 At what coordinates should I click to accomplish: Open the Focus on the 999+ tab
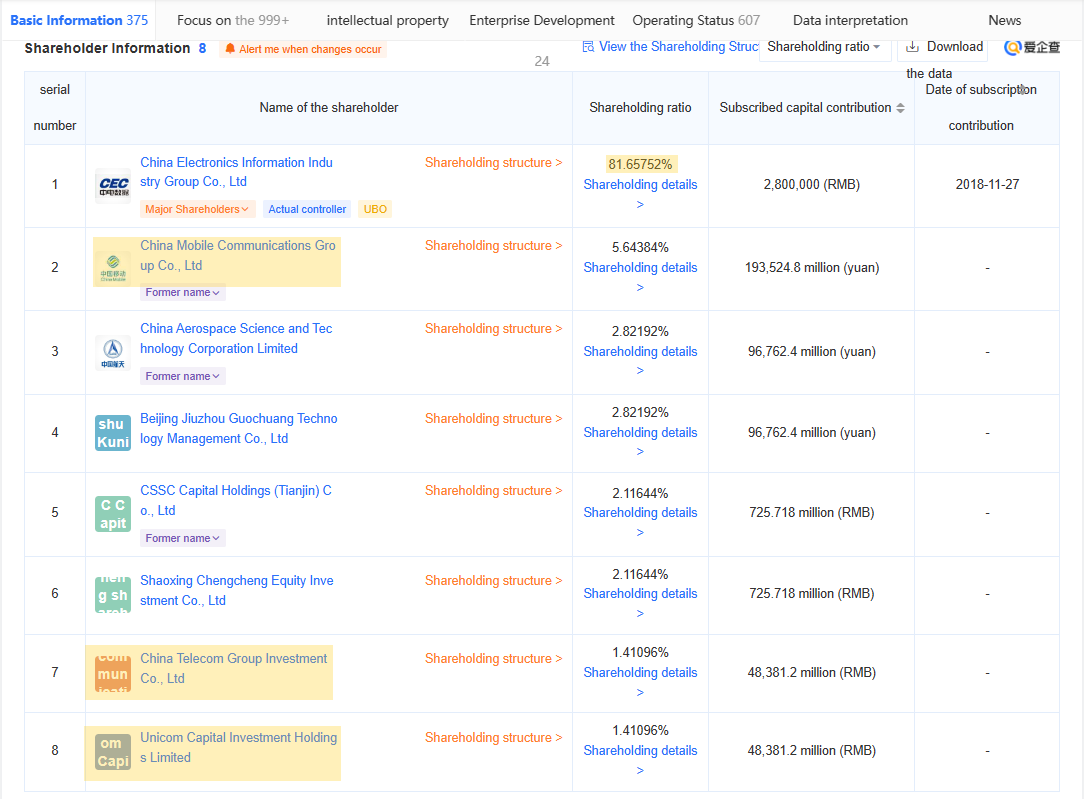click(233, 20)
